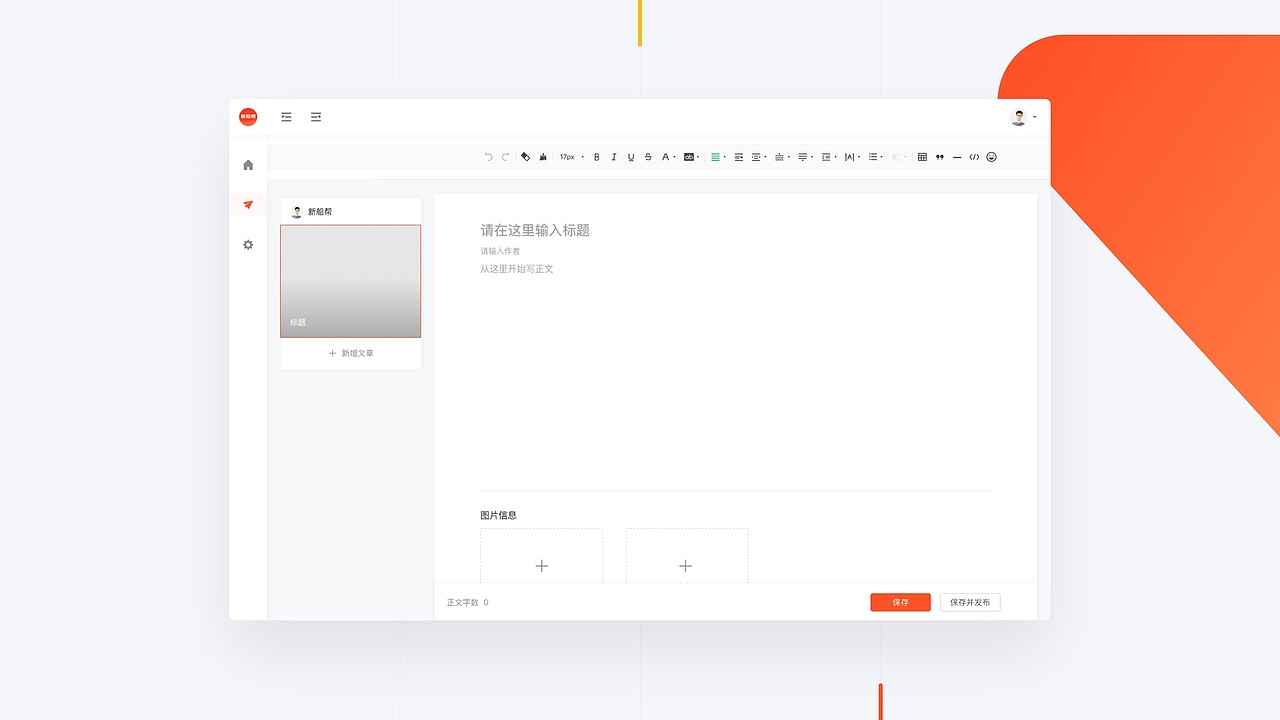
Task: Click the second menu list icon in header
Action: [x=316, y=117]
